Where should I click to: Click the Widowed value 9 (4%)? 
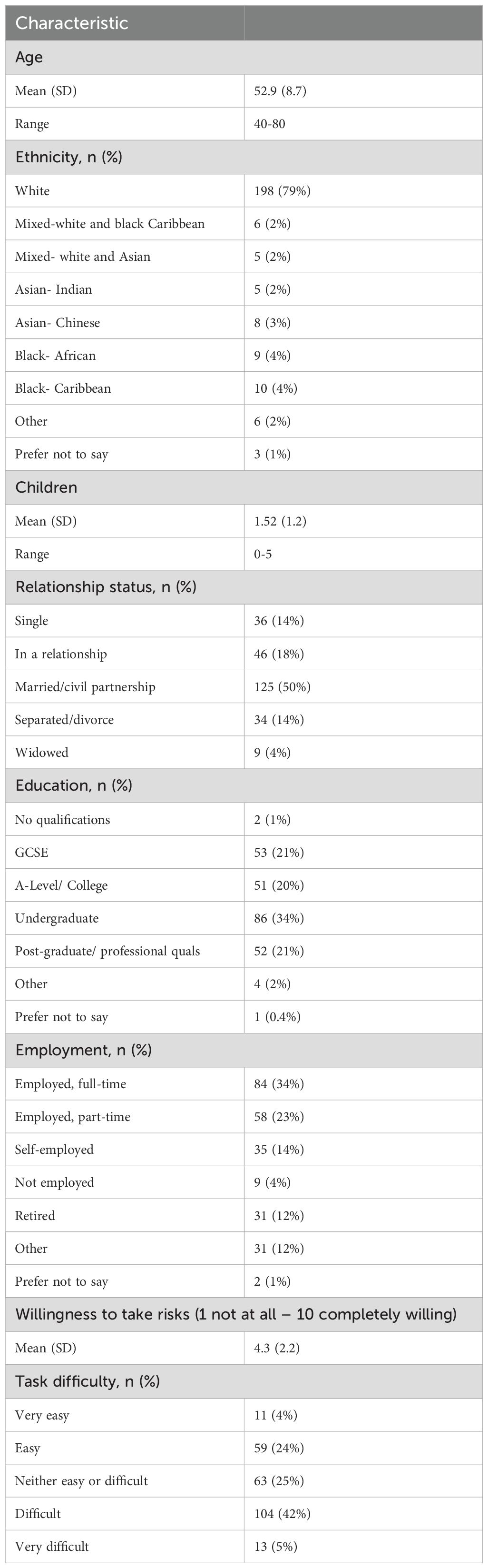[272, 753]
